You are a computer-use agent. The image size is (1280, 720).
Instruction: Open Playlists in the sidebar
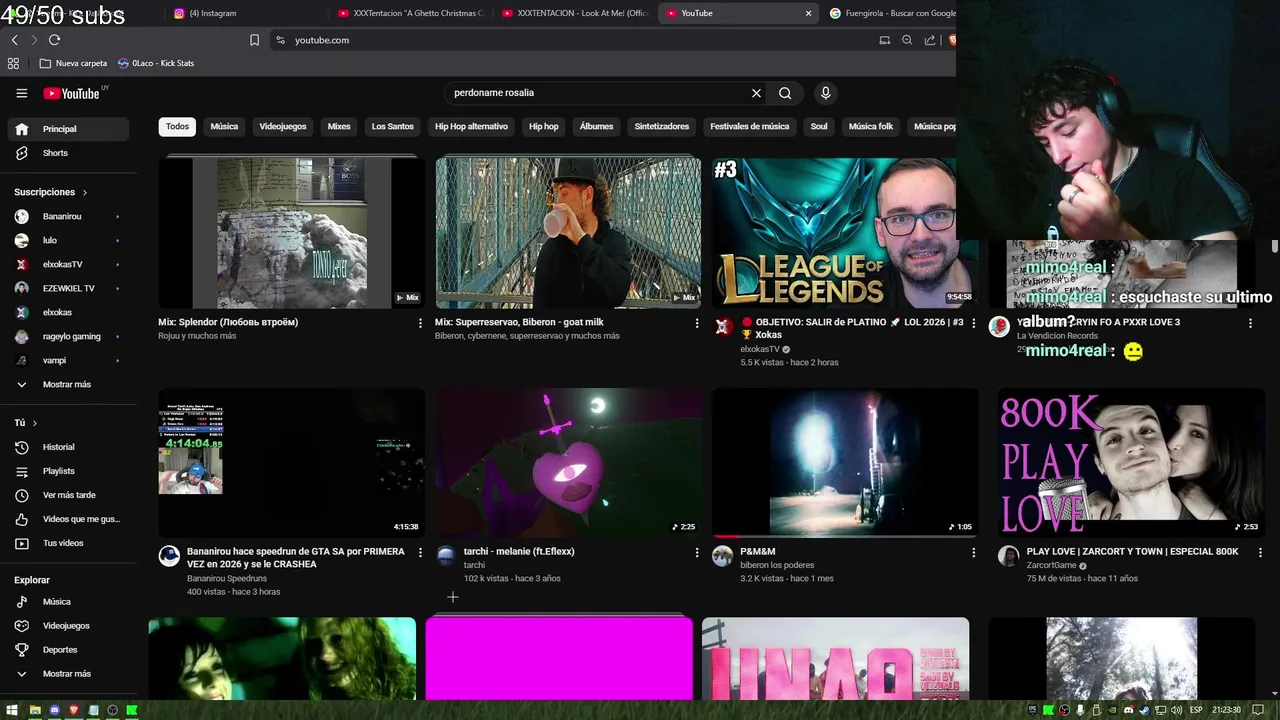[68, 471]
